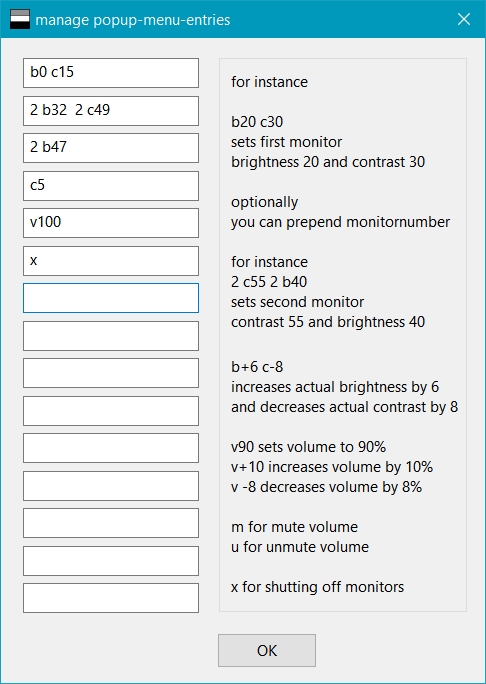Click the 'manage popup-menu-entries' window title
Image resolution: width=486 pixels, height=684 pixels.
pos(133,20)
